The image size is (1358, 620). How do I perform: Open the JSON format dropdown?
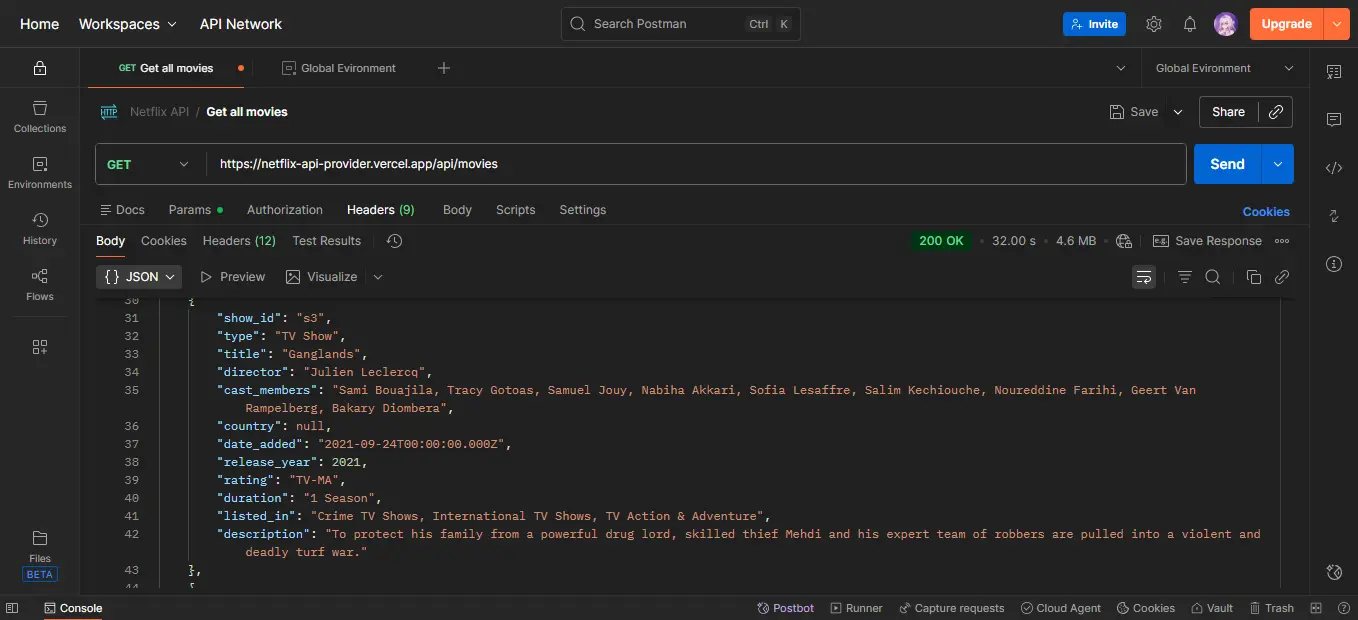(138, 276)
